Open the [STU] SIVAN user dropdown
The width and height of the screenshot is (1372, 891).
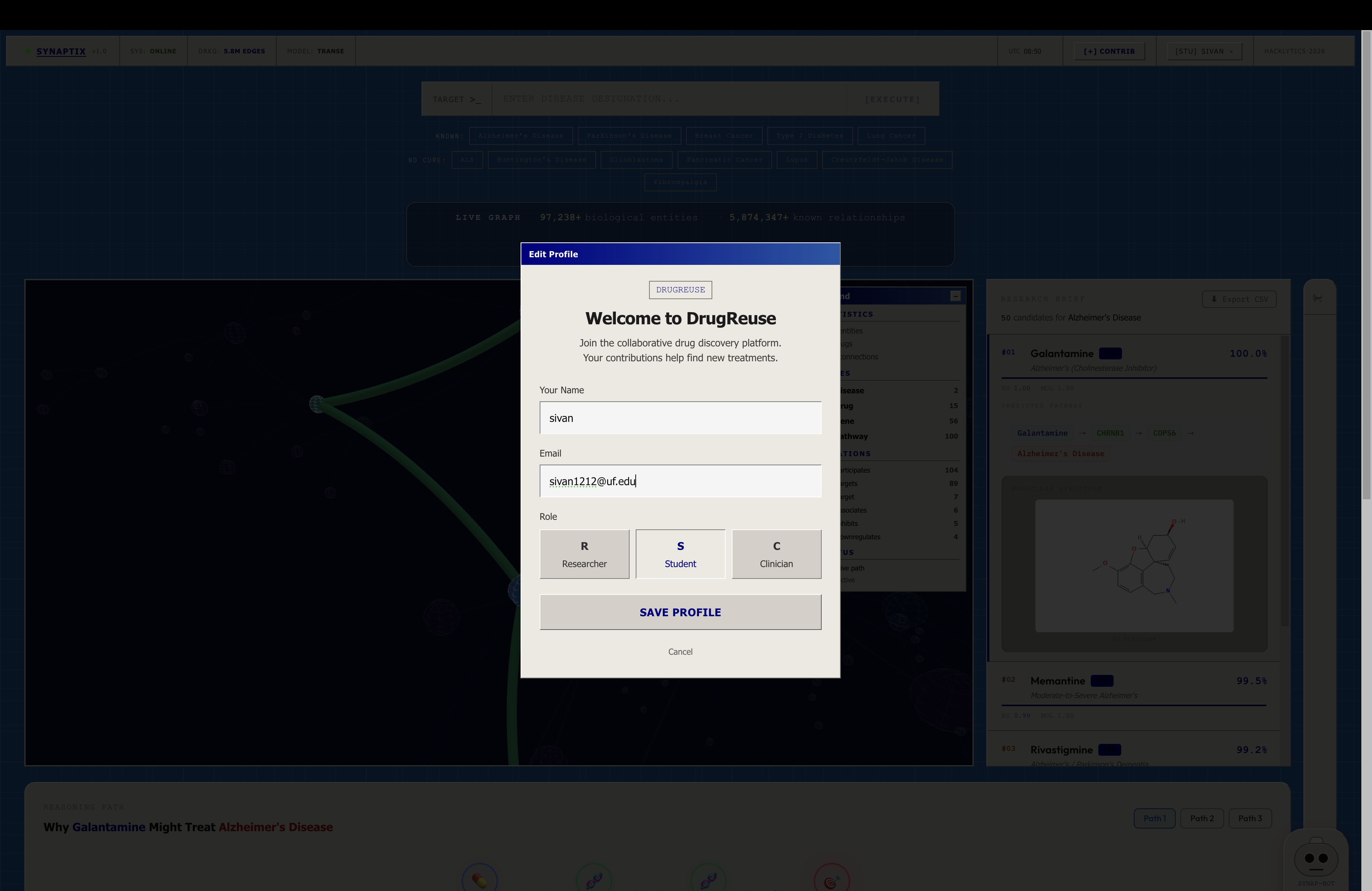click(1204, 51)
